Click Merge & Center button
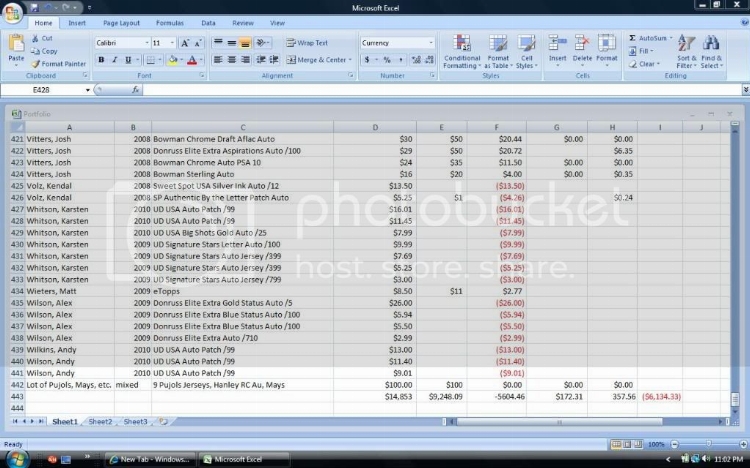The height and width of the screenshot is (468, 750). point(319,60)
